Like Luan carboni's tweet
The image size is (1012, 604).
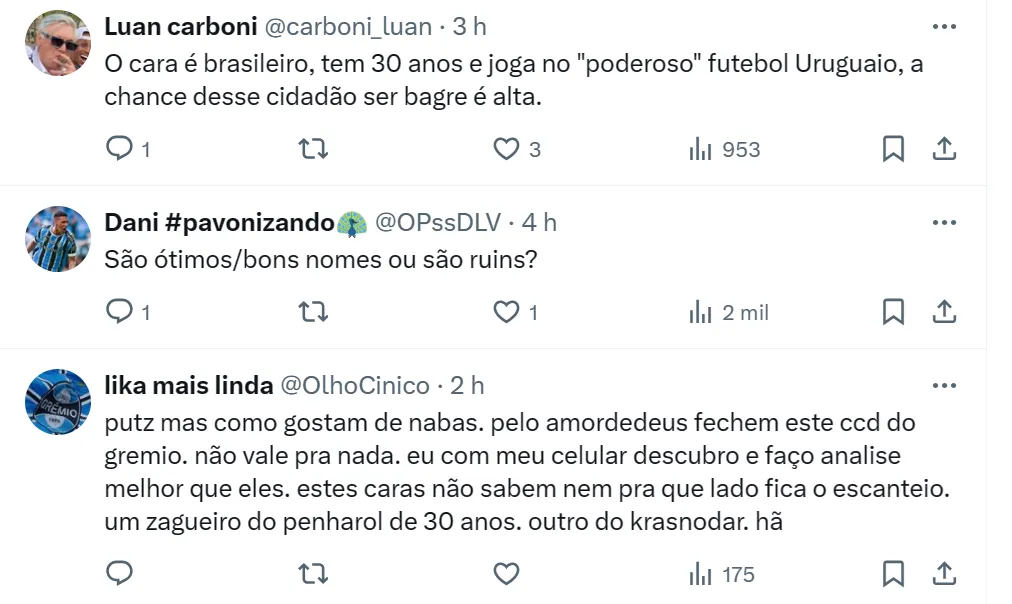tap(507, 149)
